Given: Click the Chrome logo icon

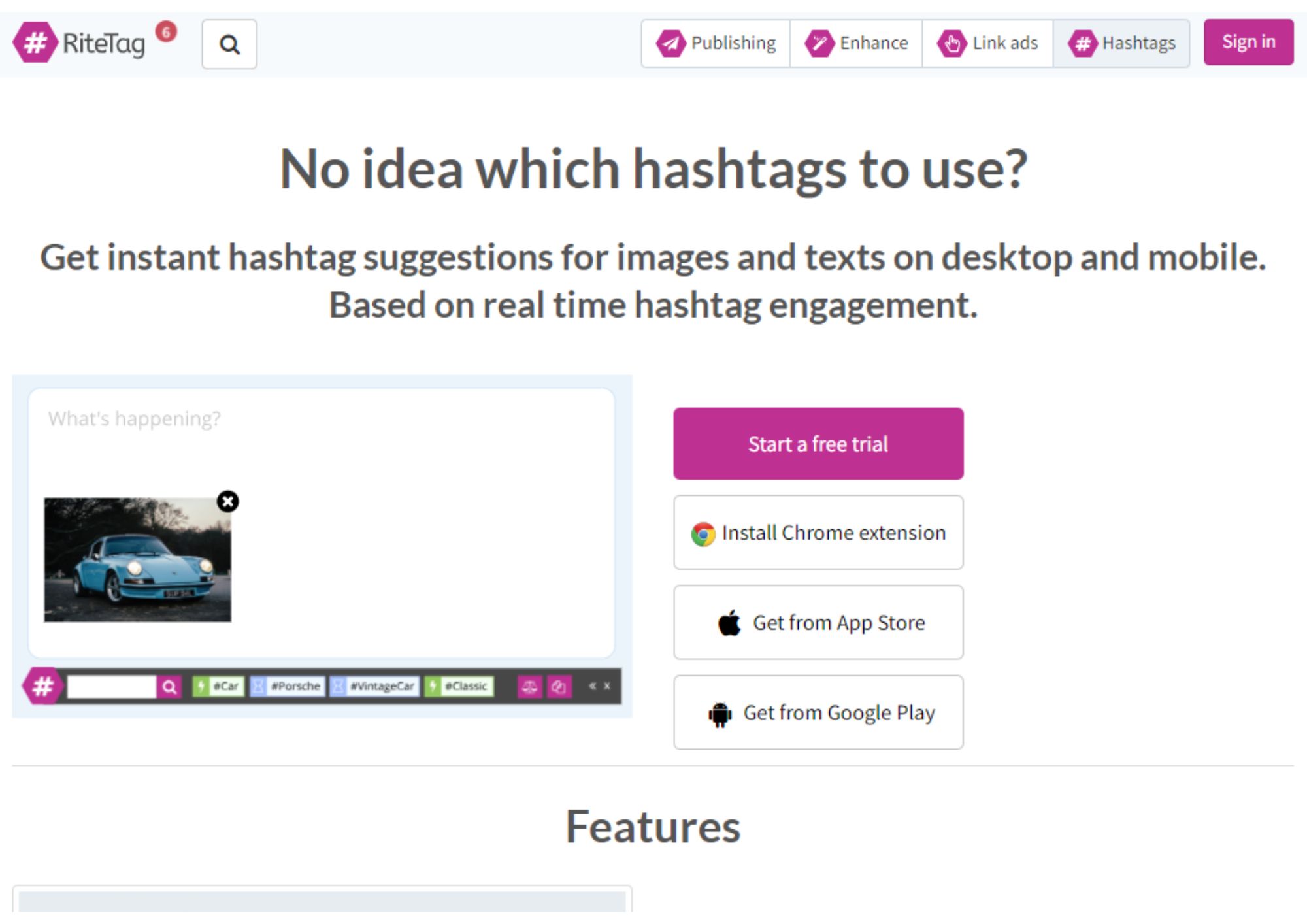Looking at the screenshot, I should pos(703,534).
